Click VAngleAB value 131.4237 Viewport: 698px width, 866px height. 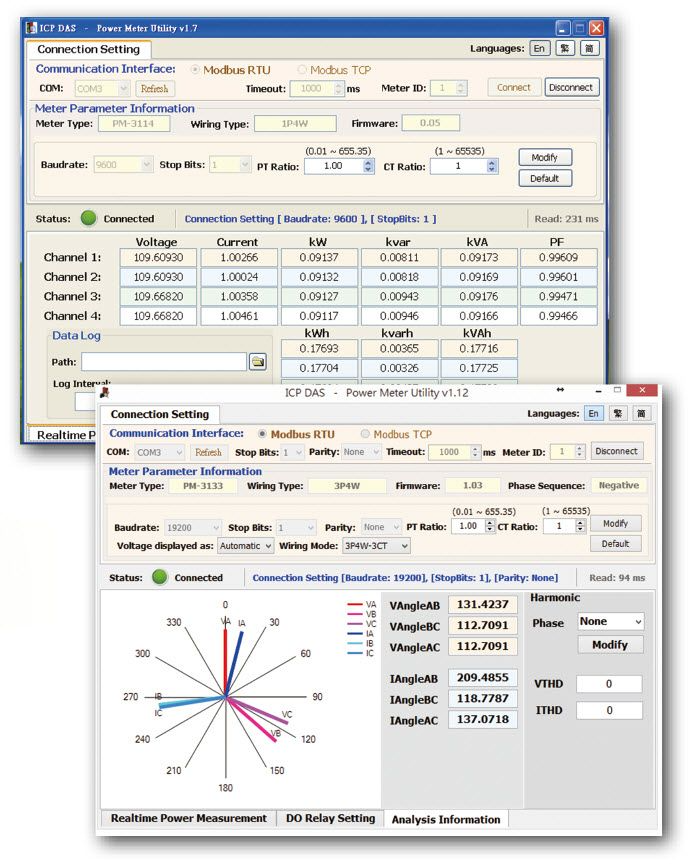(x=483, y=604)
